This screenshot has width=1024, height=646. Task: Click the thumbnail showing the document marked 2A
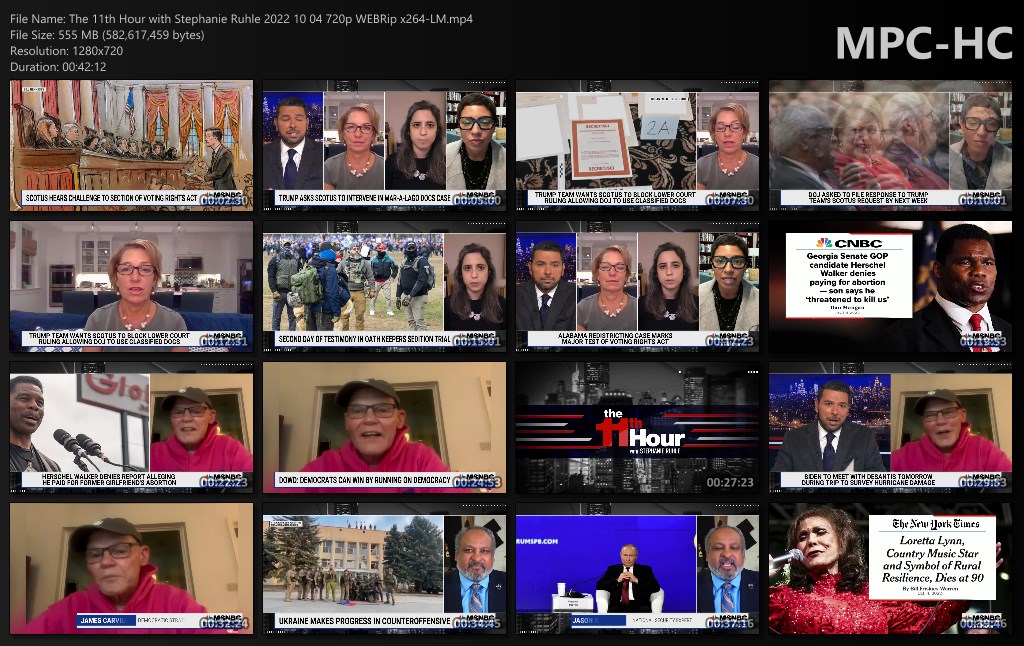(637, 146)
